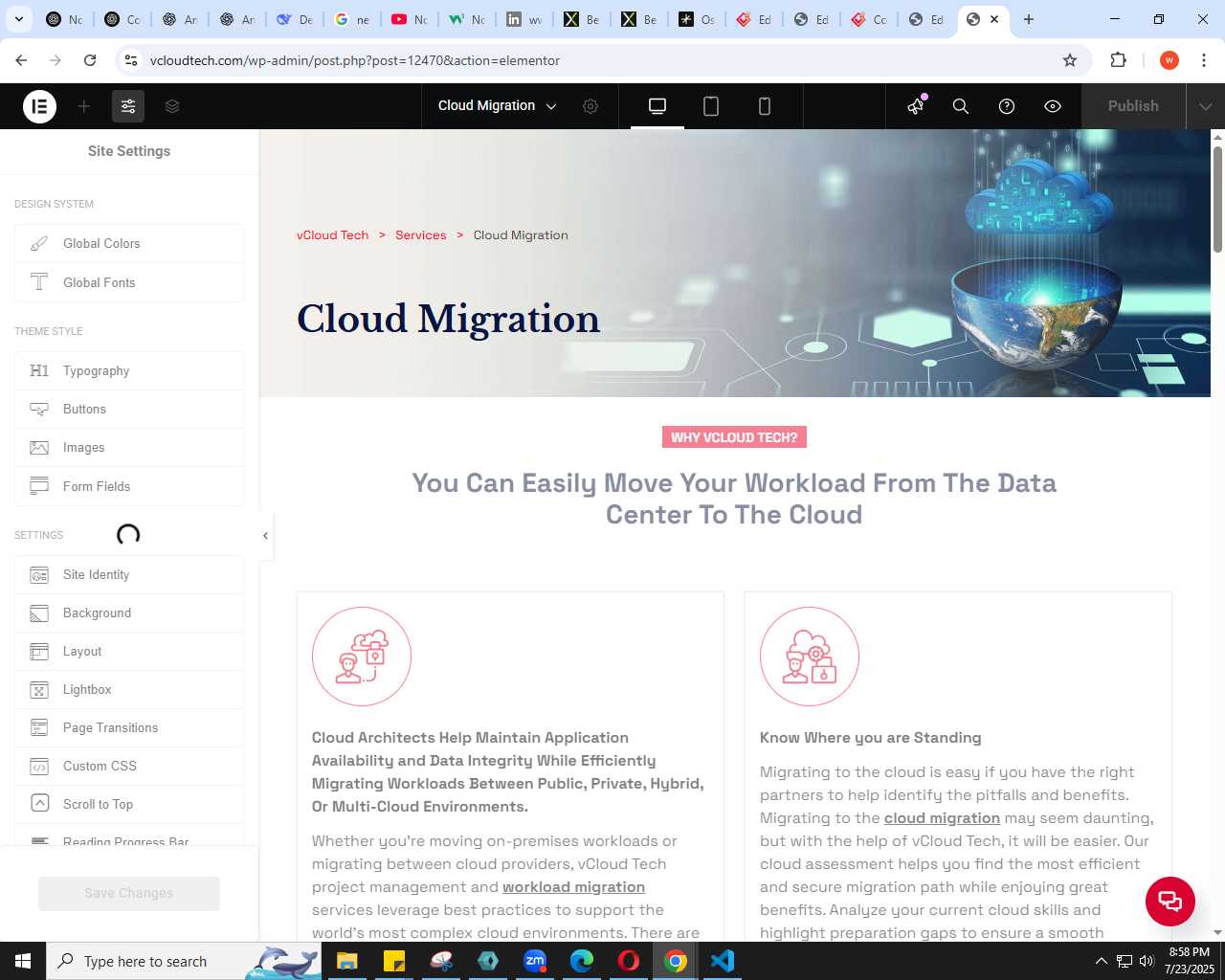Image resolution: width=1225 pixels, height=980 pixels.
Task: Toggle the Site Settings sliders icon
Action: [128, 106]
